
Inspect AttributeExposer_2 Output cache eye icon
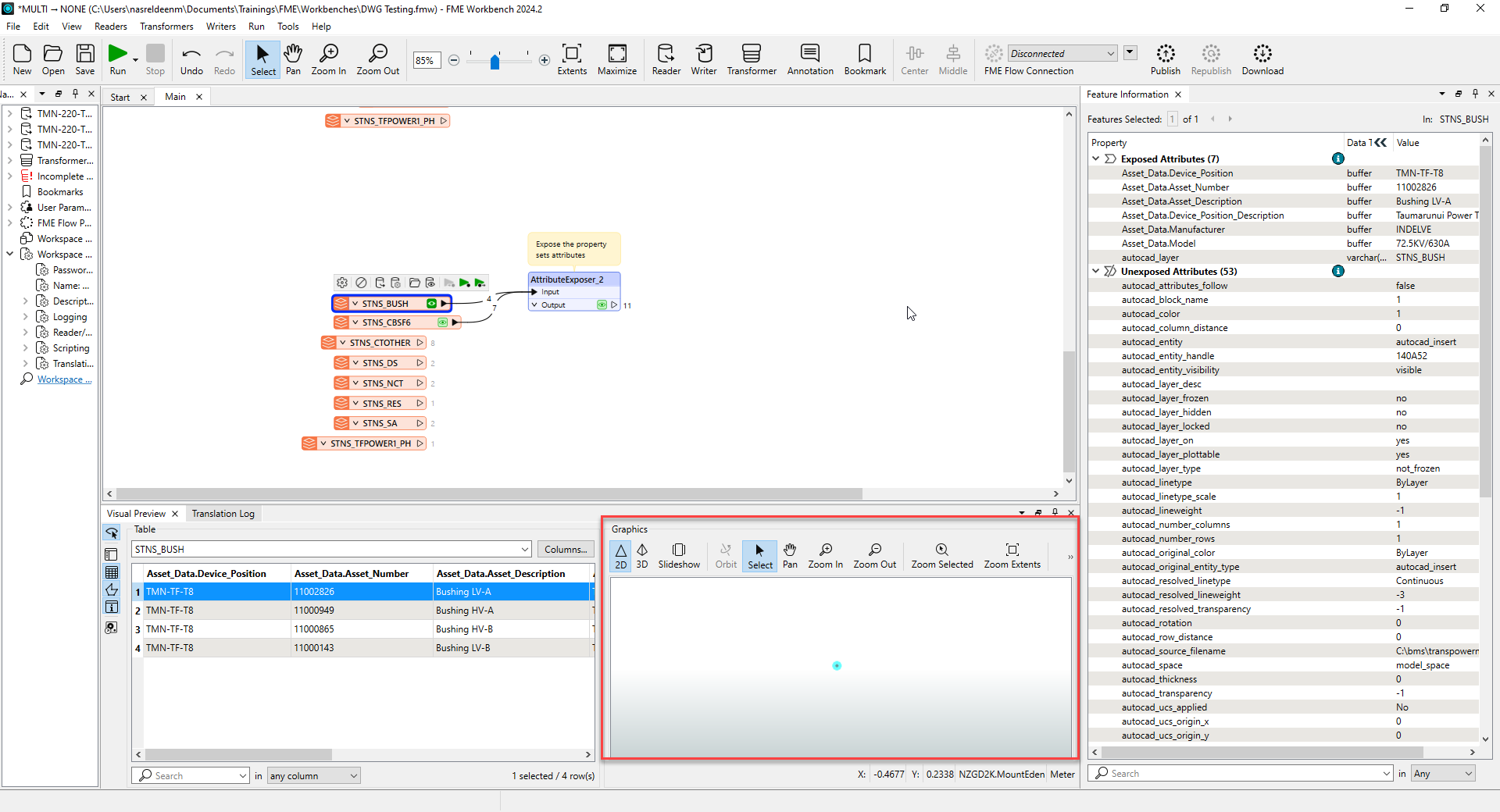[602, 305]
